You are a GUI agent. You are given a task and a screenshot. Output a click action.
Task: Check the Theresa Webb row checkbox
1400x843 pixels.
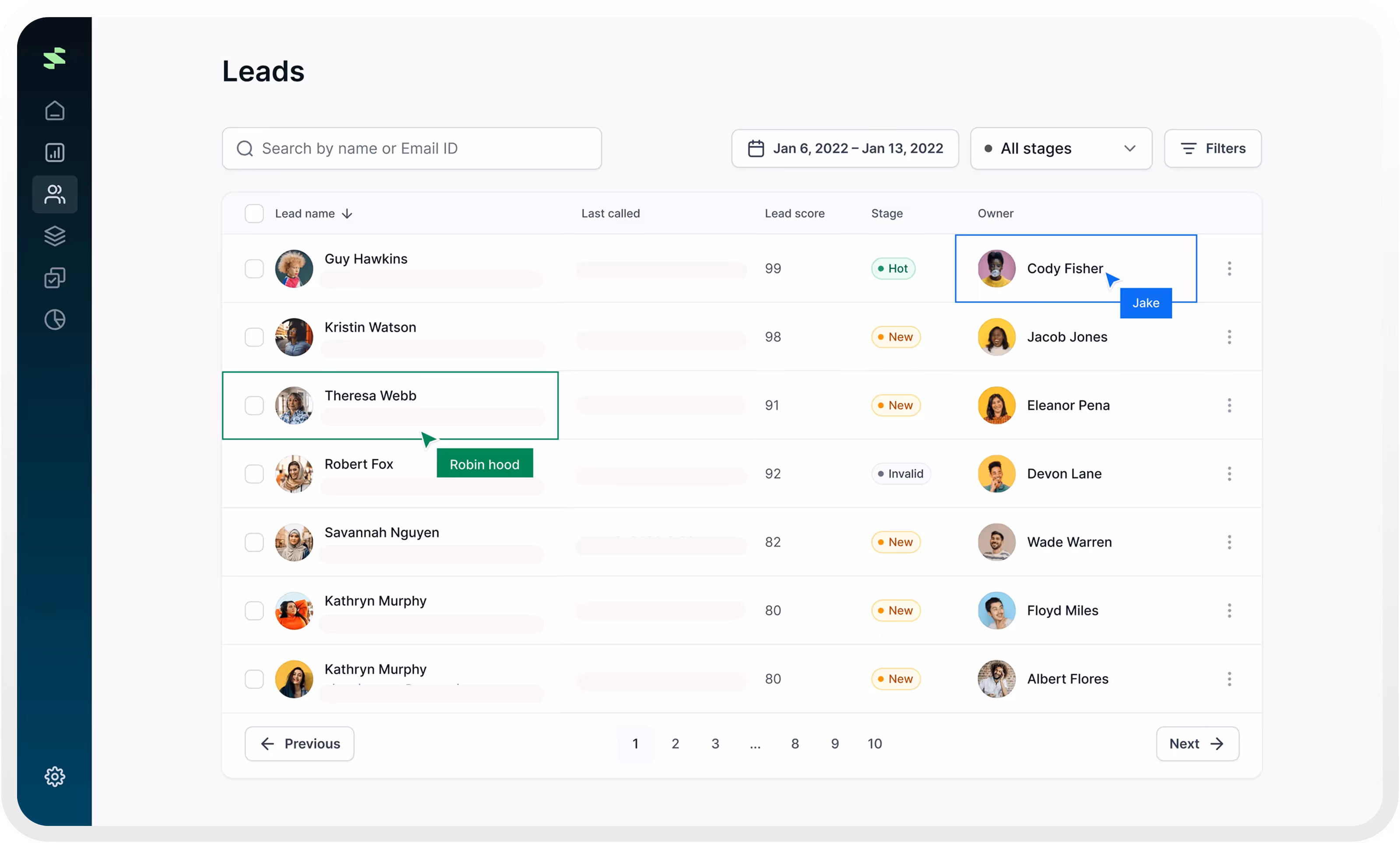[254, 406]
